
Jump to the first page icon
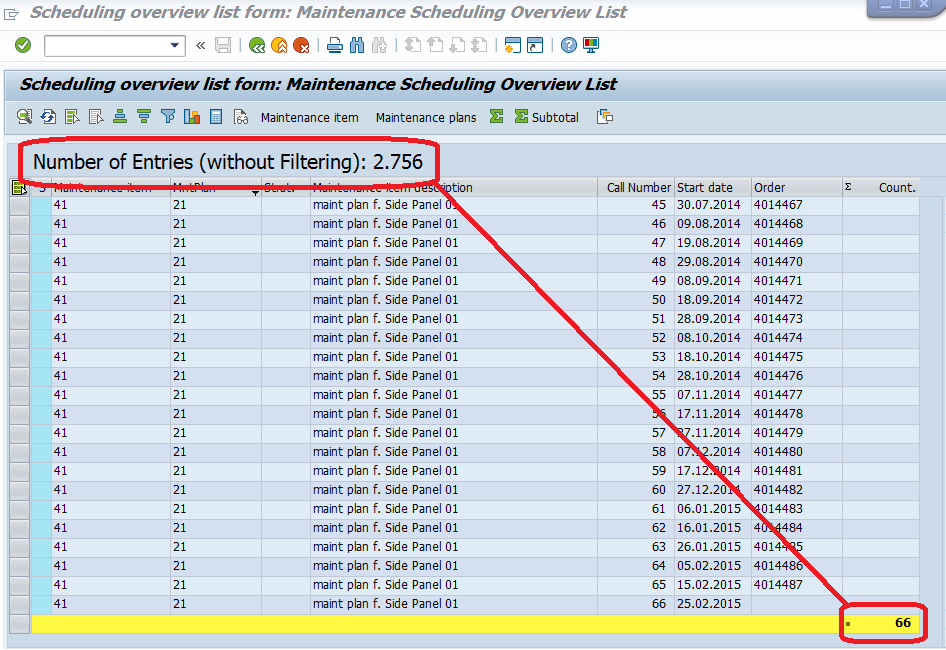[413, 45]
